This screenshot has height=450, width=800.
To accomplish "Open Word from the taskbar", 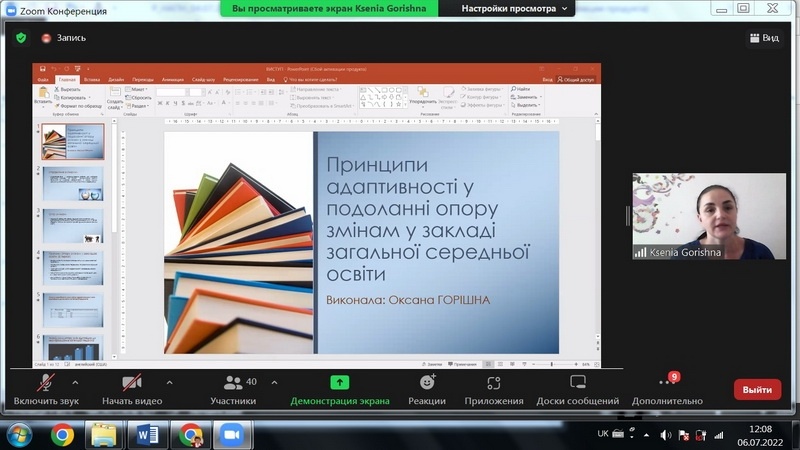I will 148,435.
